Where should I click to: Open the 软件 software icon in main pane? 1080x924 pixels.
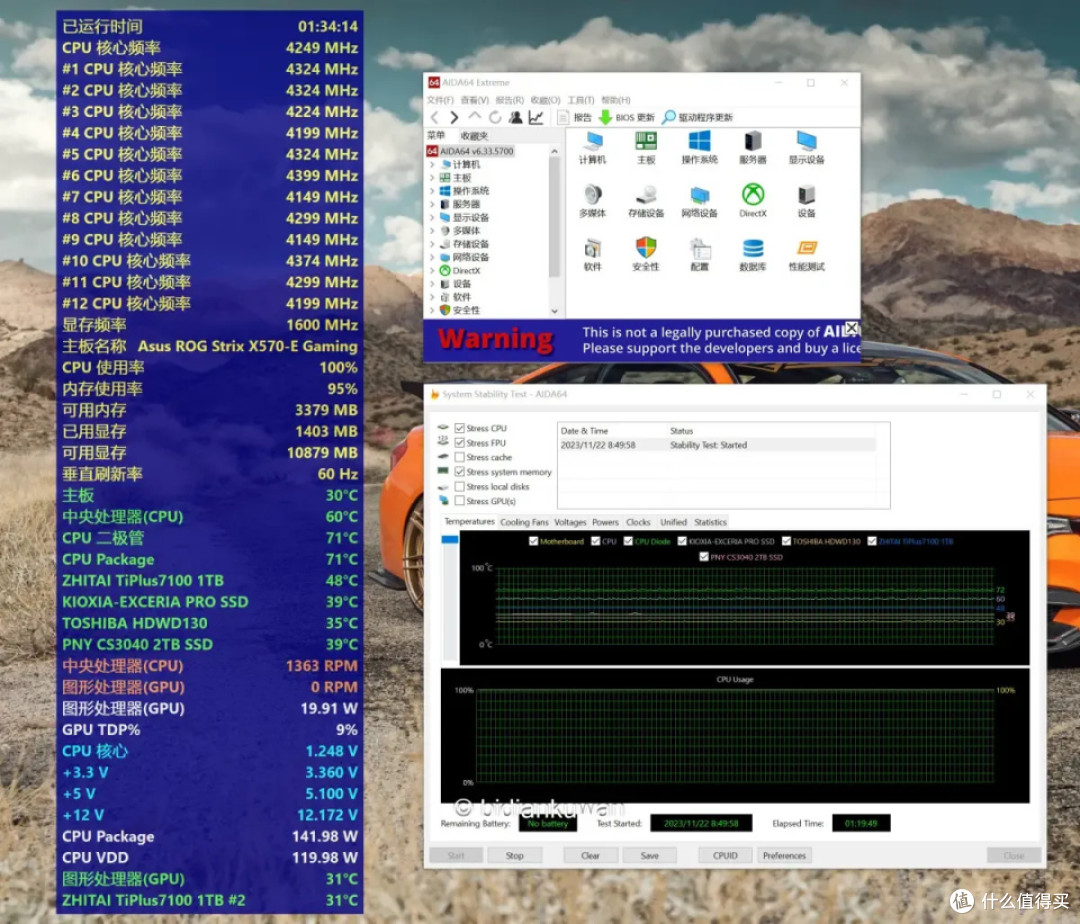click(x=593, y=254)
